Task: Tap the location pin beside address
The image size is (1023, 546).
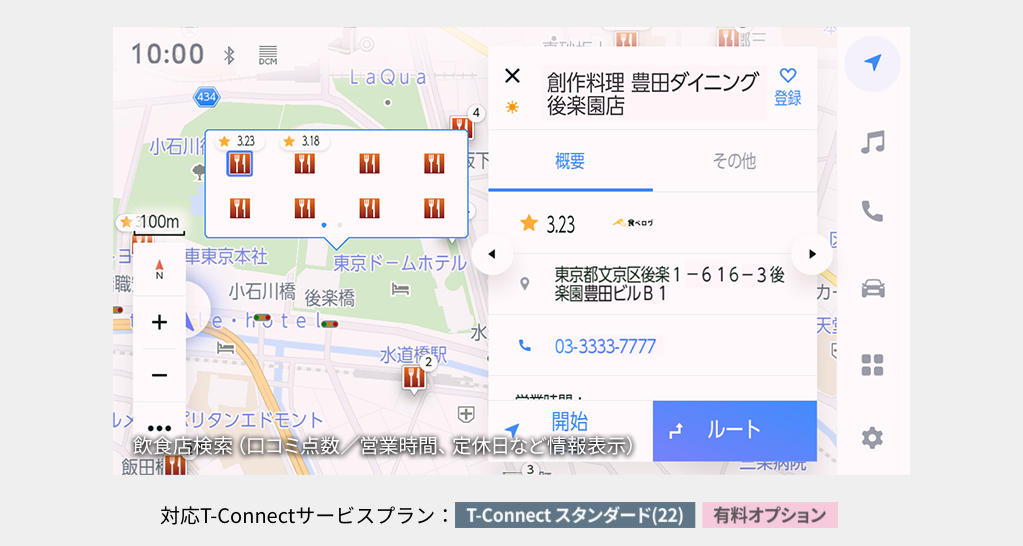Action: pos(525,284)
